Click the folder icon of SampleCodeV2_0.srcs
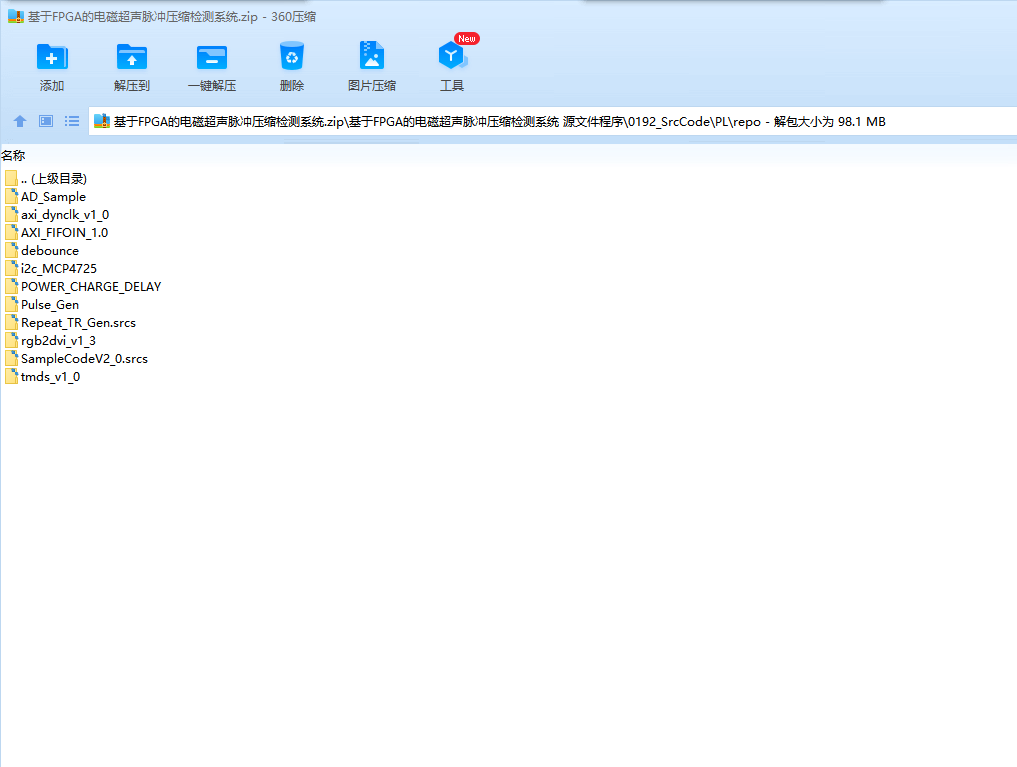This screenshot has height=767, width=1017. [x=11, y=359]
